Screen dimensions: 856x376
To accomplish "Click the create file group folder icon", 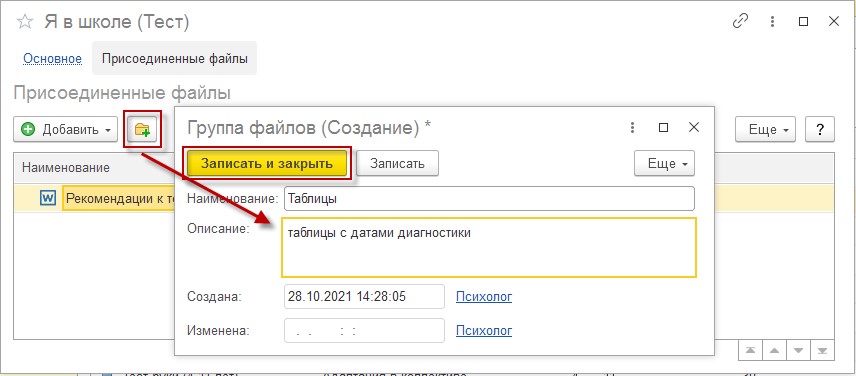I will point(142,129).
